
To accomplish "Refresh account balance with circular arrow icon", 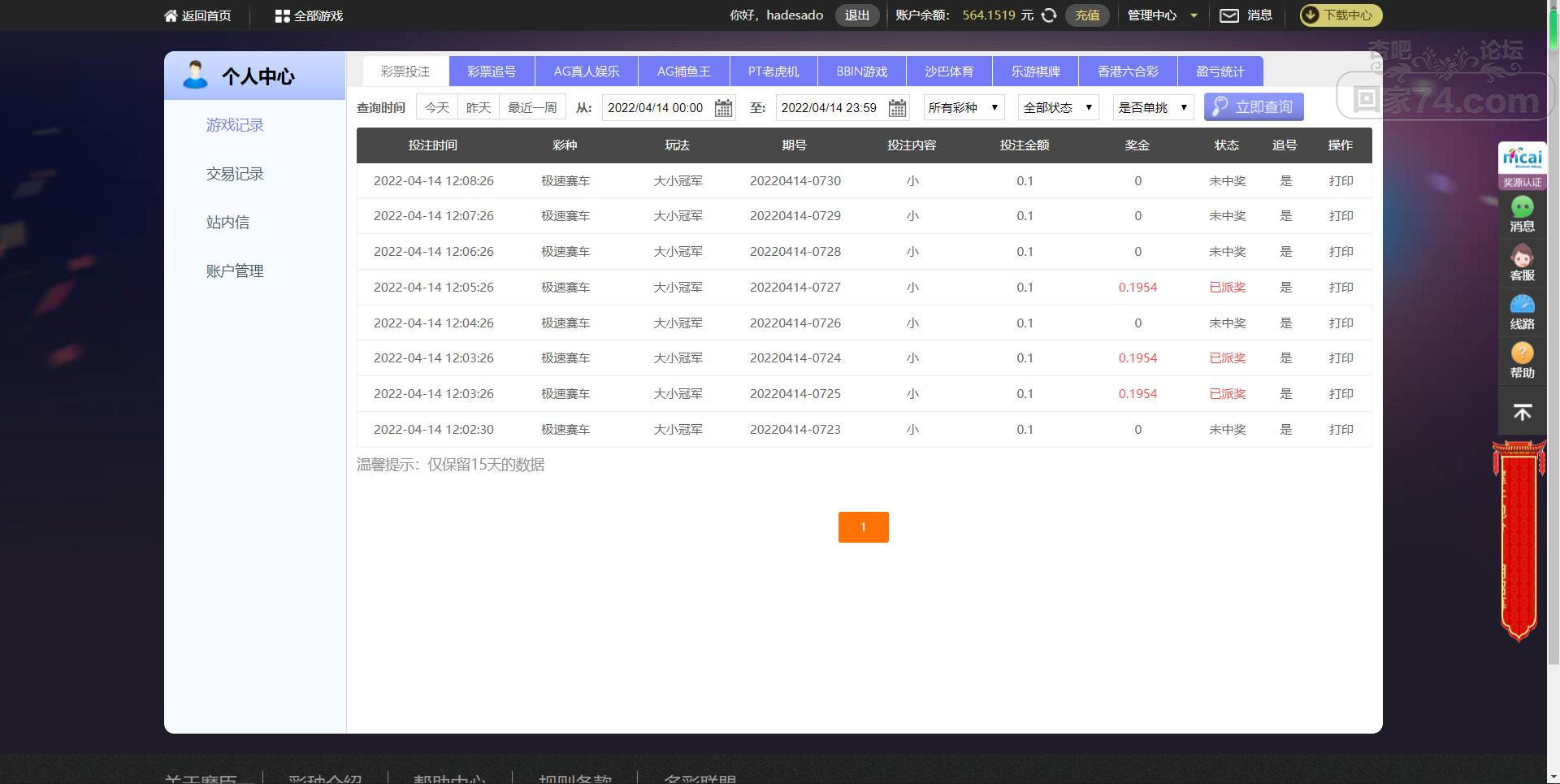I will pyautogui.click(x=1049, y=15).
